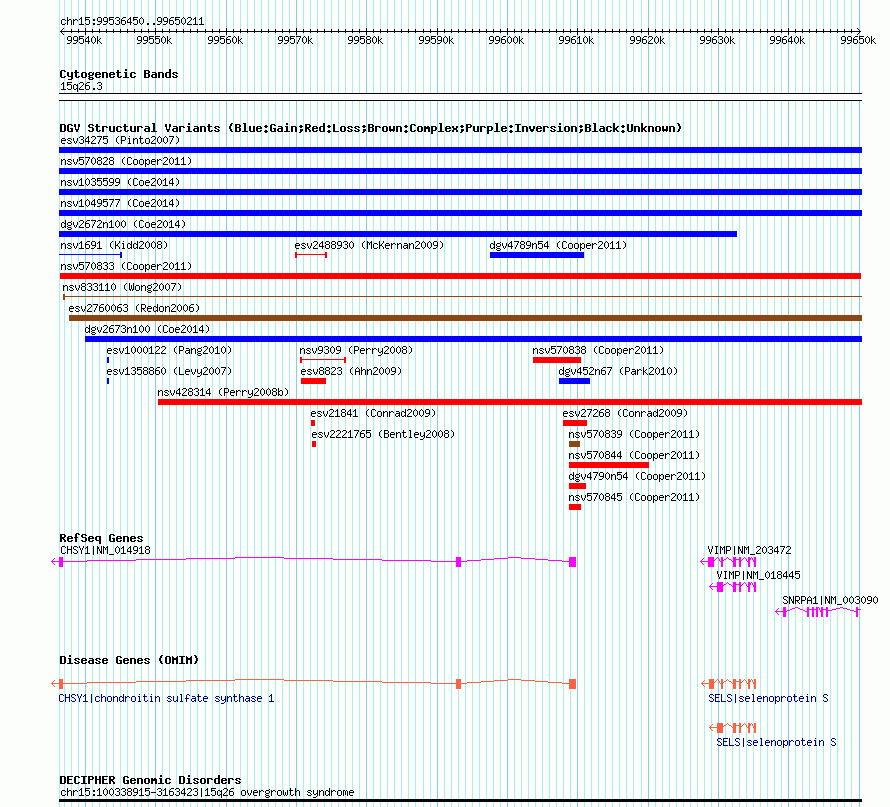
Task: Click the esv27268 (Conrad2009) label
Action: tap(625, 413)
